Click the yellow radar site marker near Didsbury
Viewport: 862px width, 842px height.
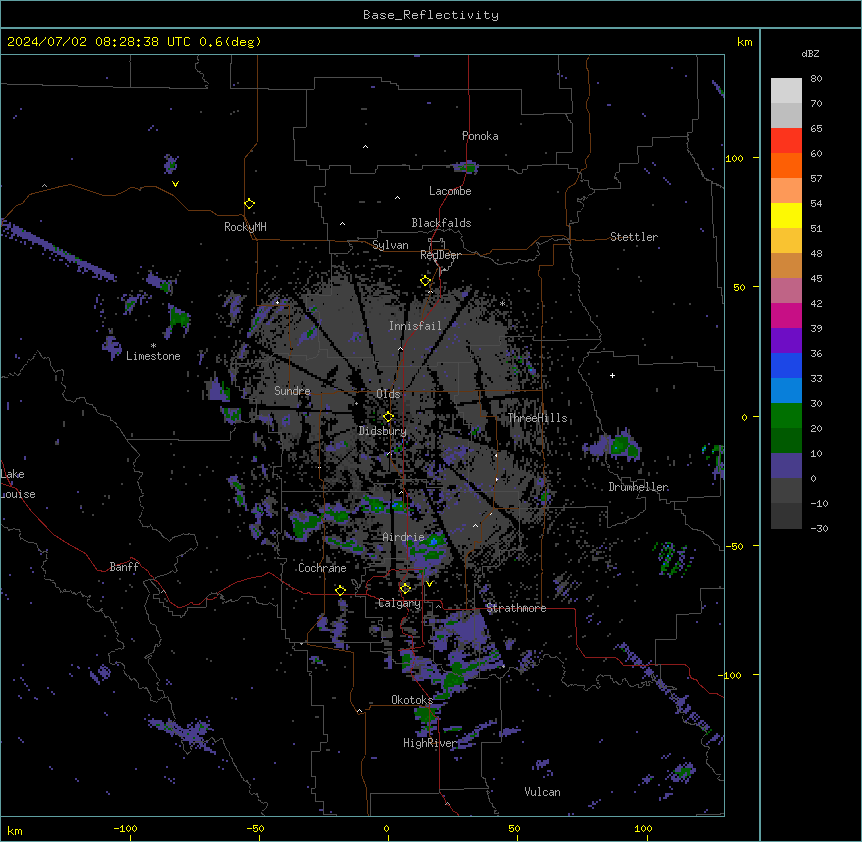tap(388, 417)
